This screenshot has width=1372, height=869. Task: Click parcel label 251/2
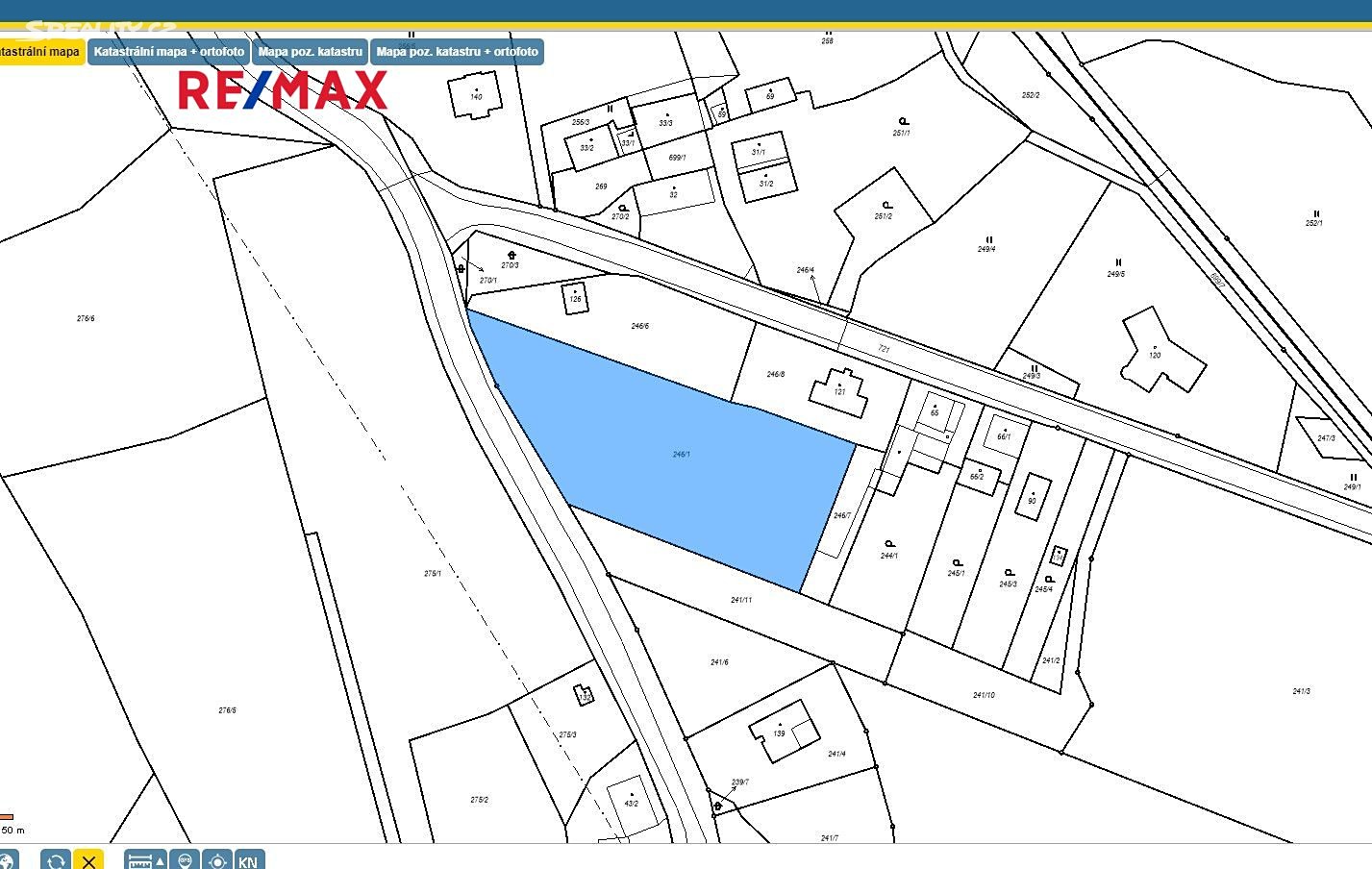(x=884, y=216)
